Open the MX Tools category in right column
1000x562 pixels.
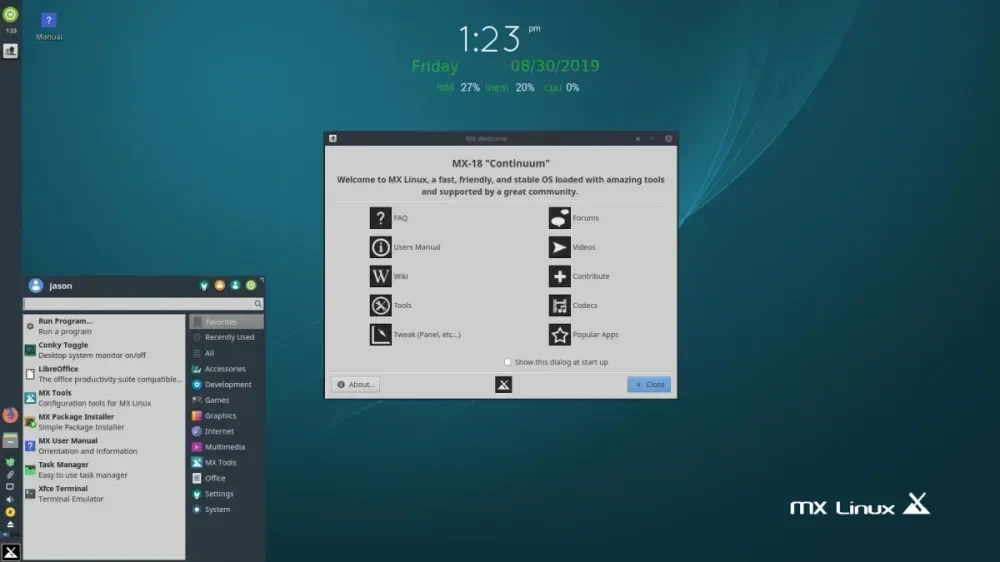[226, 462]
